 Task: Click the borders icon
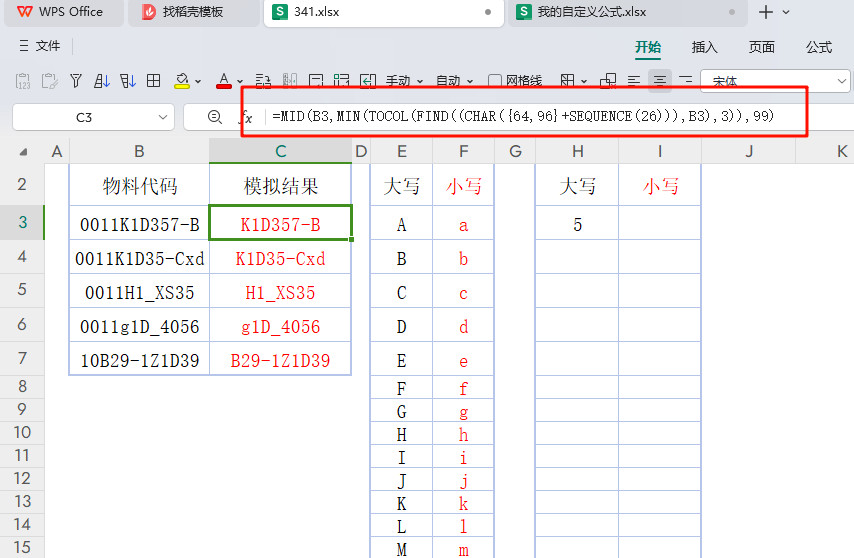568,82
